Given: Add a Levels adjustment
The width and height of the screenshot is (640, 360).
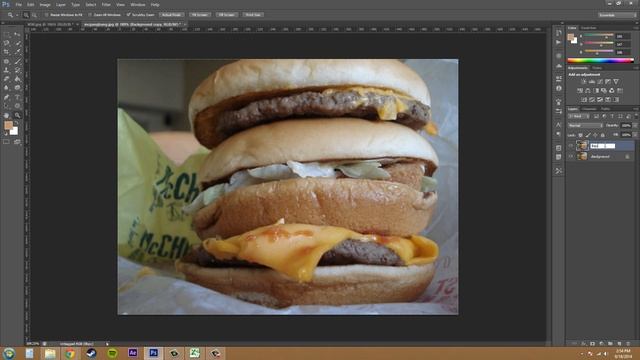Looking at the screenshot, I should click(x=592, y=82).
